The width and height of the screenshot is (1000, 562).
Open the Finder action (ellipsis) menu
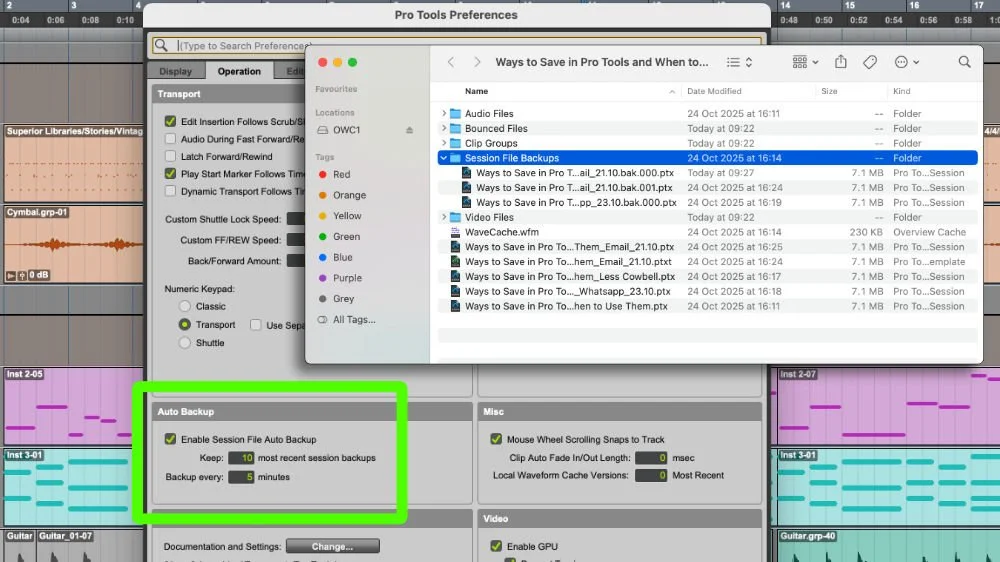906,62
